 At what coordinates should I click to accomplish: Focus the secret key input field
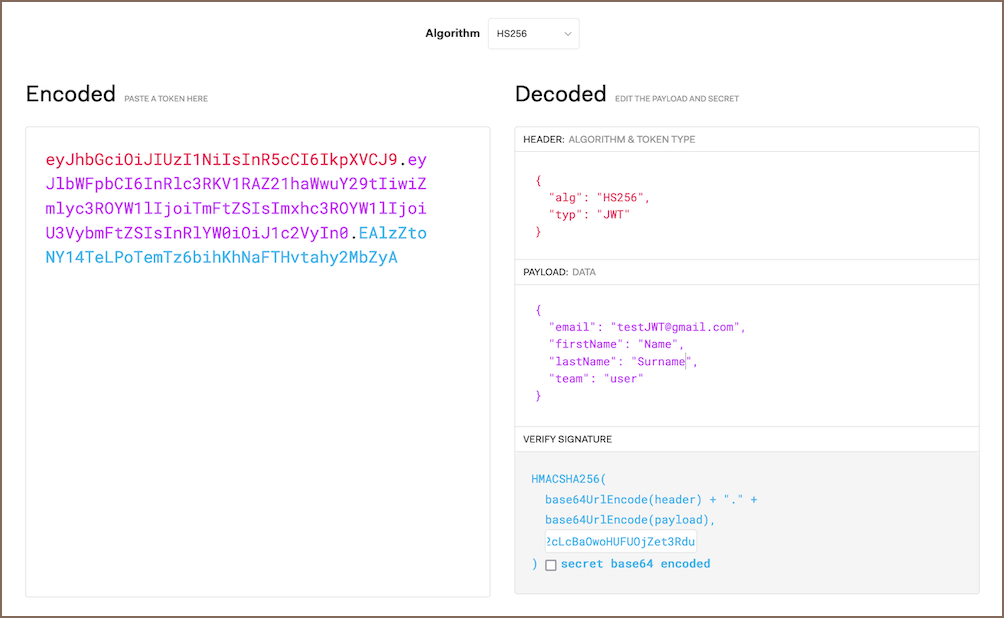pyautogui.click(x=620, y=542)
